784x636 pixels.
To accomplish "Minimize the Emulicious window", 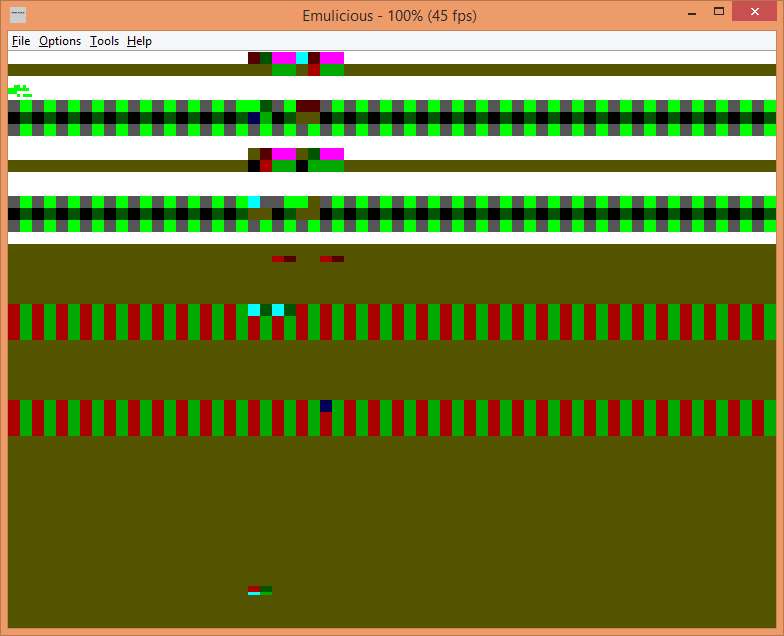I will 692,13.
